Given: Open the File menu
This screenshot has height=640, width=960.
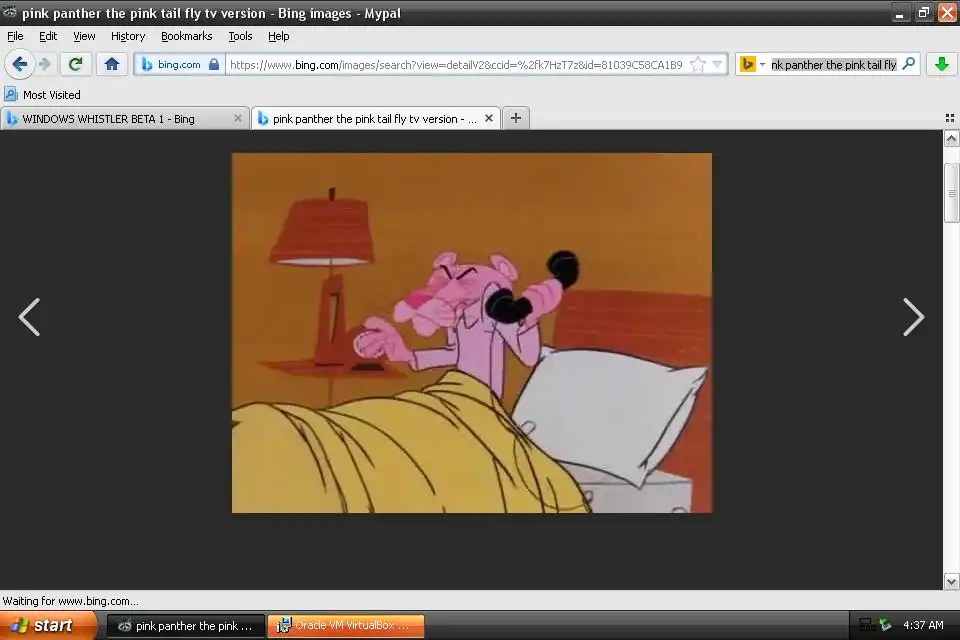Looking at the screenshot, I should pos(15,36).
